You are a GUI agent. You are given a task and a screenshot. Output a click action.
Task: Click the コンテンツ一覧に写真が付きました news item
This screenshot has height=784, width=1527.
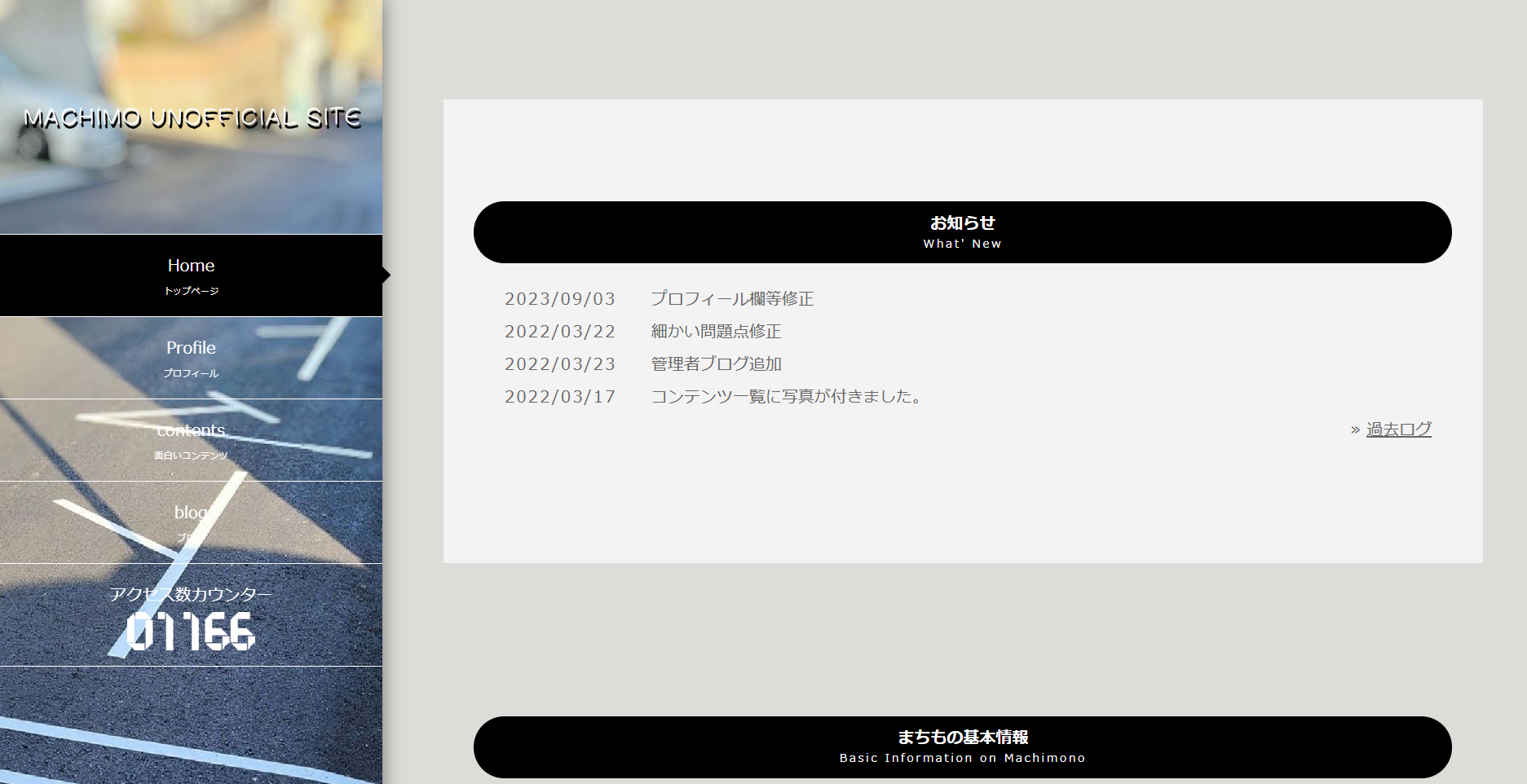(x=787, y=397)
